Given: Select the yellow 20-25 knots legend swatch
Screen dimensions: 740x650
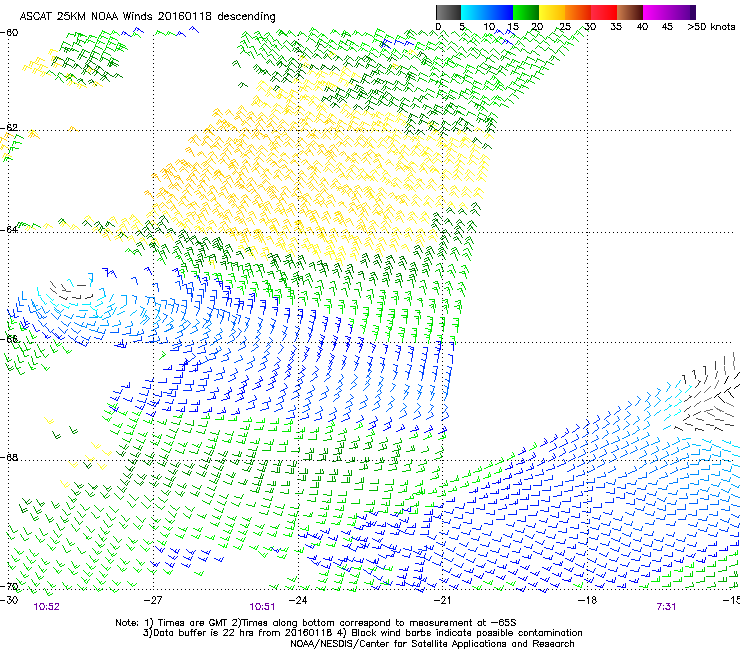Looking at the screenshot, I should pyautogui.click(x=552, y=12).
